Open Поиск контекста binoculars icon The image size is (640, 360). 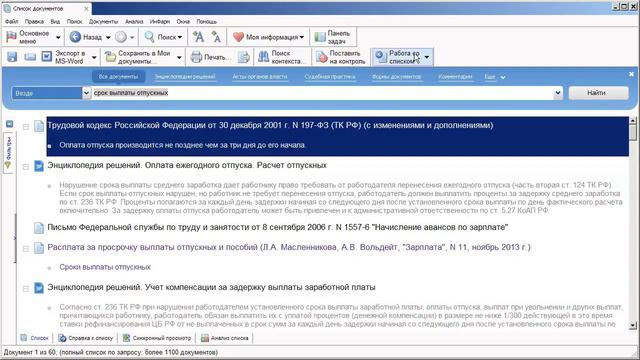tap(264, 57)
